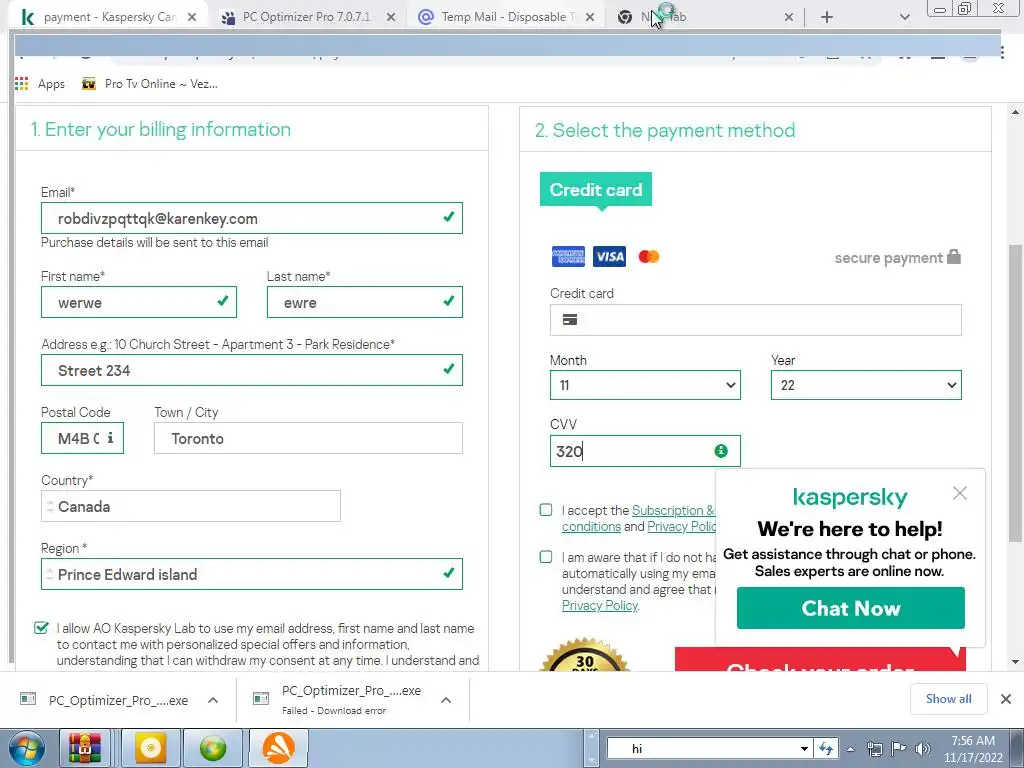This screenshot has height=768, width=1024.
Task: Click the failed PC_Optimizer_Pro download item
Action: tap(338, 699)
